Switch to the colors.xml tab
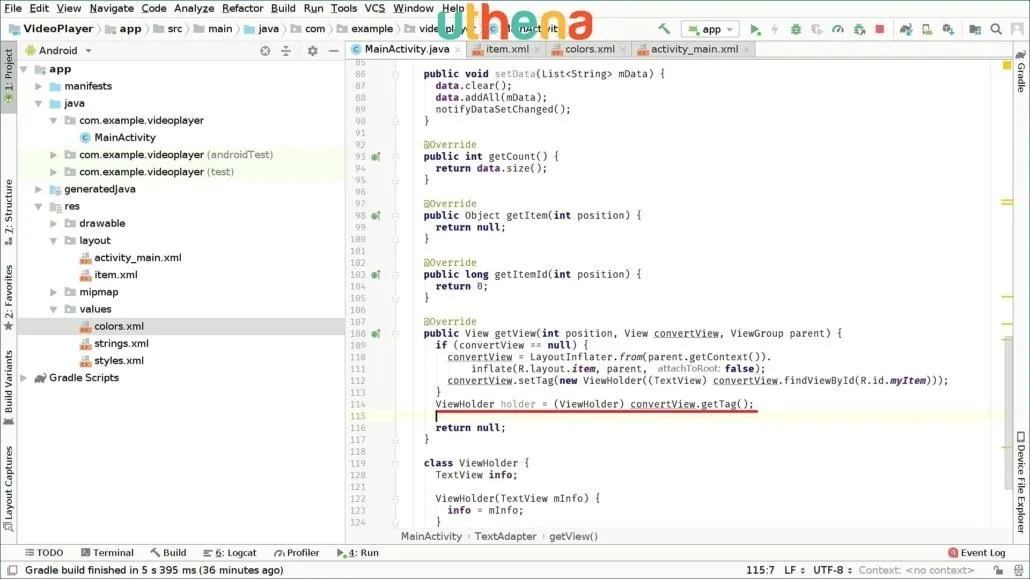 pos(590,49)
